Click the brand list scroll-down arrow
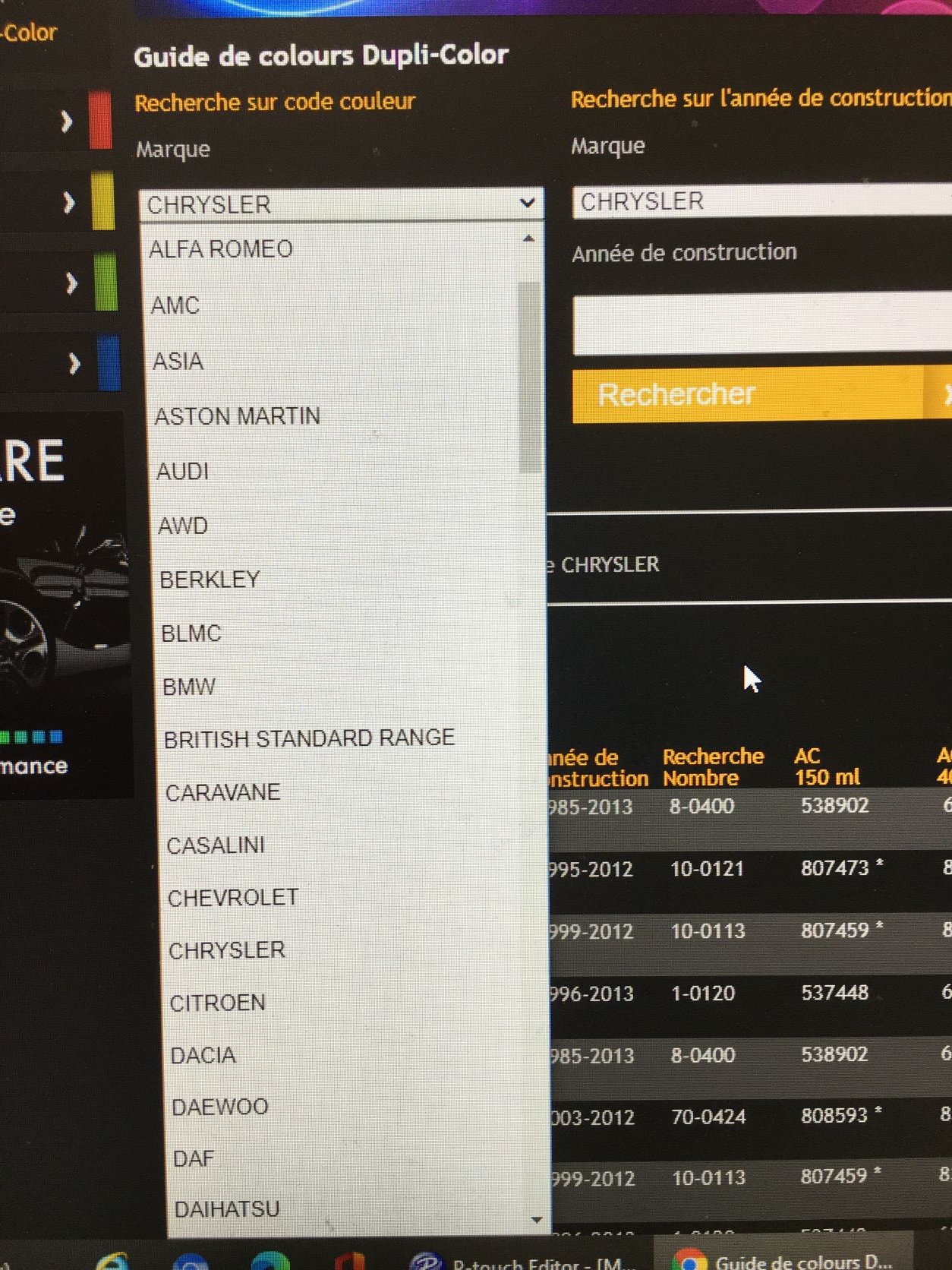 click(537, 1220)
